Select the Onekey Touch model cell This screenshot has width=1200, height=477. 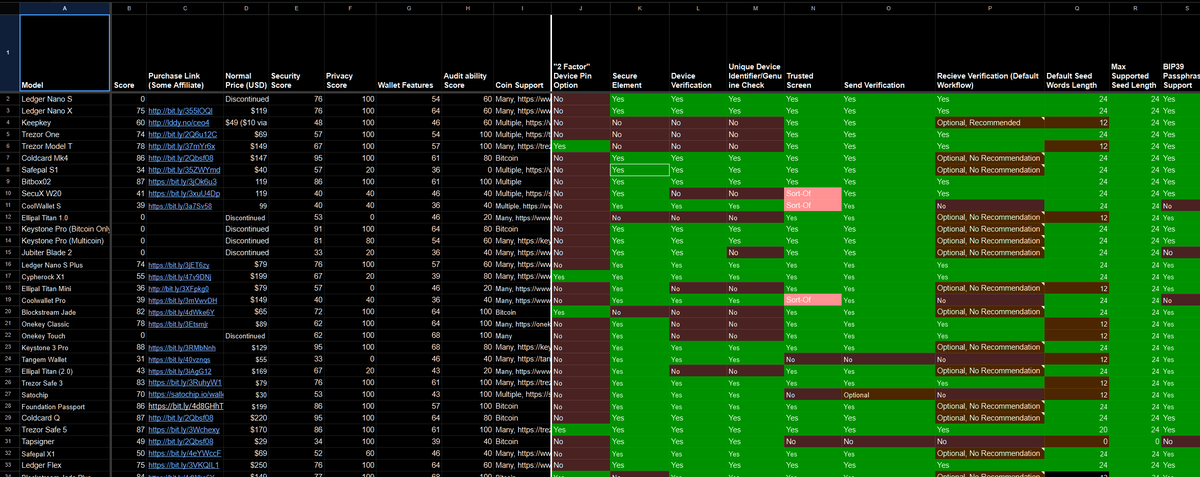(65, 336)
